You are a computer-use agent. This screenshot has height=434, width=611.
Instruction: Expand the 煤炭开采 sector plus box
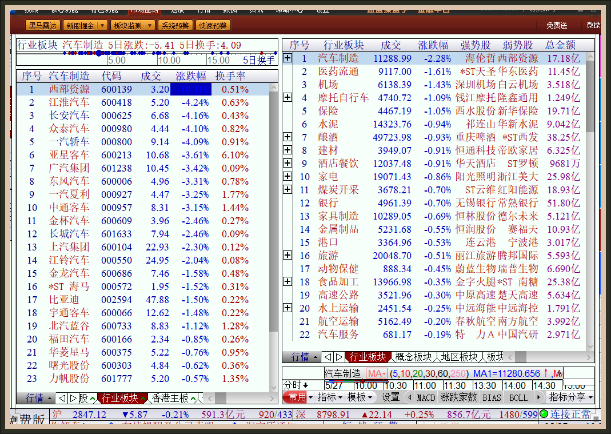click(288, 189)
